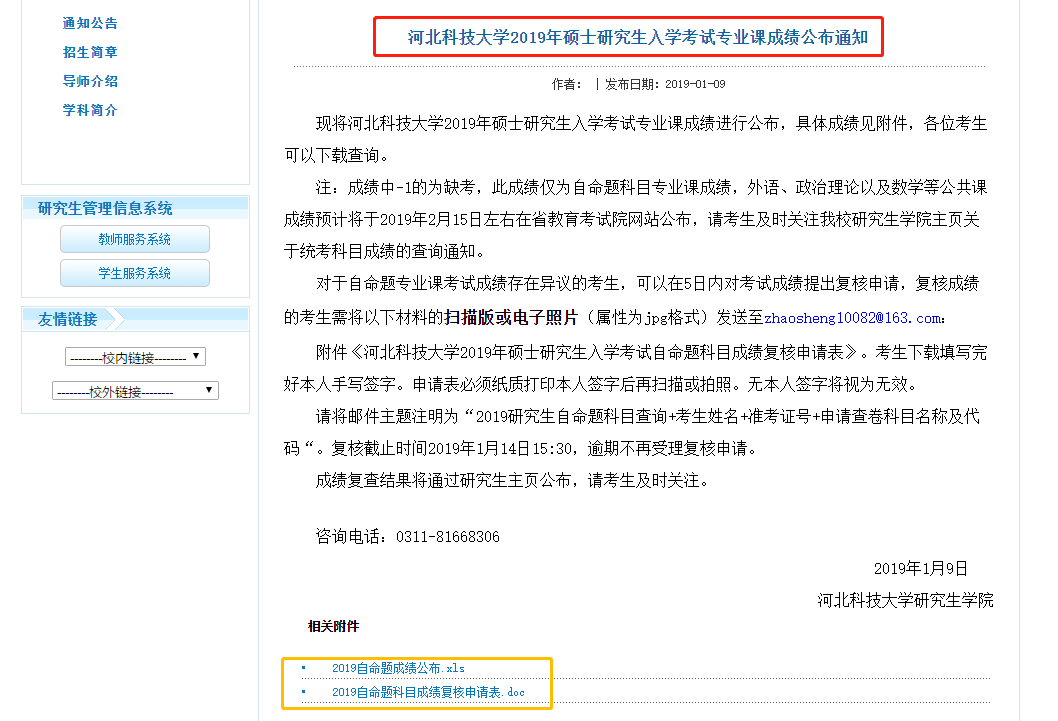Image resolution: width=1058 pixels, height=721 pixels.
Task: Click the 研究生管理信息系统 panel header
Action: pos(105,208)
